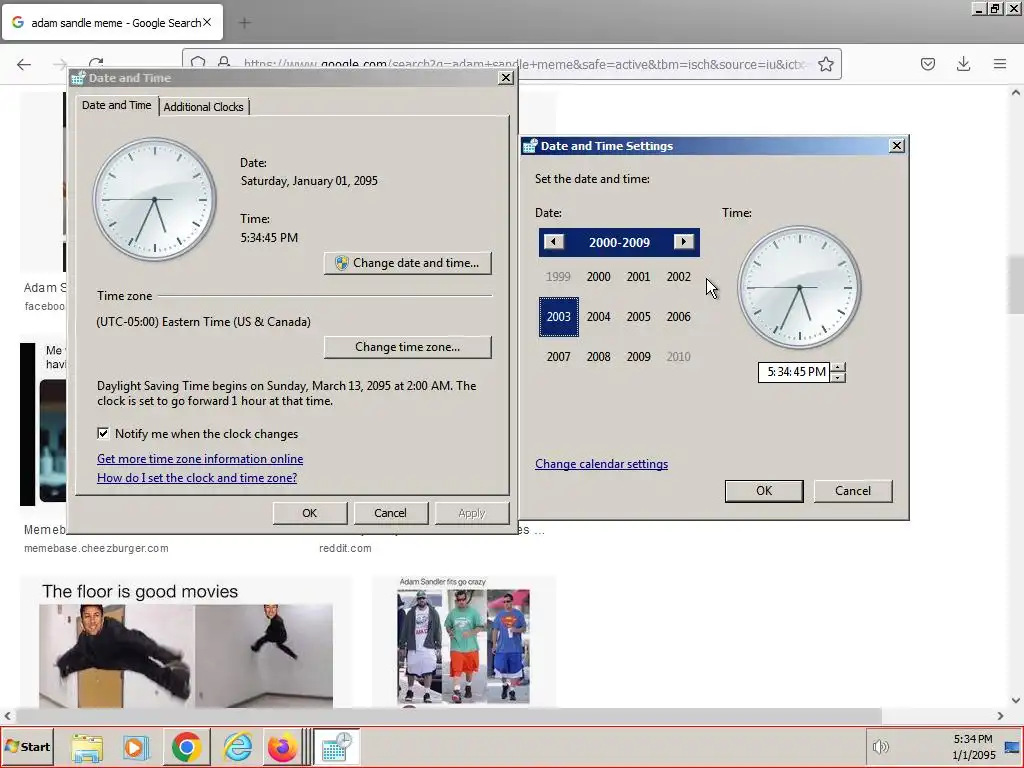Open Adam Sandler fits go crazy image
The width and height of the screenshot is (1024, 768).
pos(464,643)
